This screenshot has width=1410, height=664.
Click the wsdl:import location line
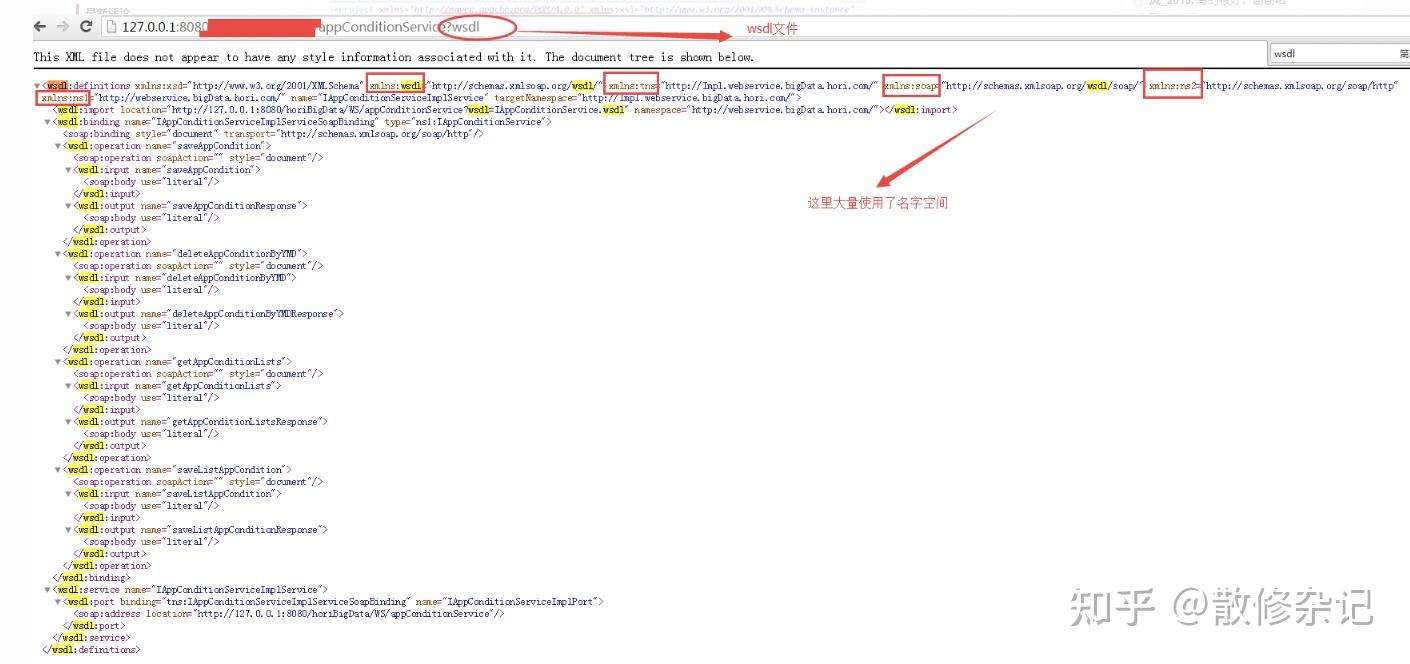(504, 110)
